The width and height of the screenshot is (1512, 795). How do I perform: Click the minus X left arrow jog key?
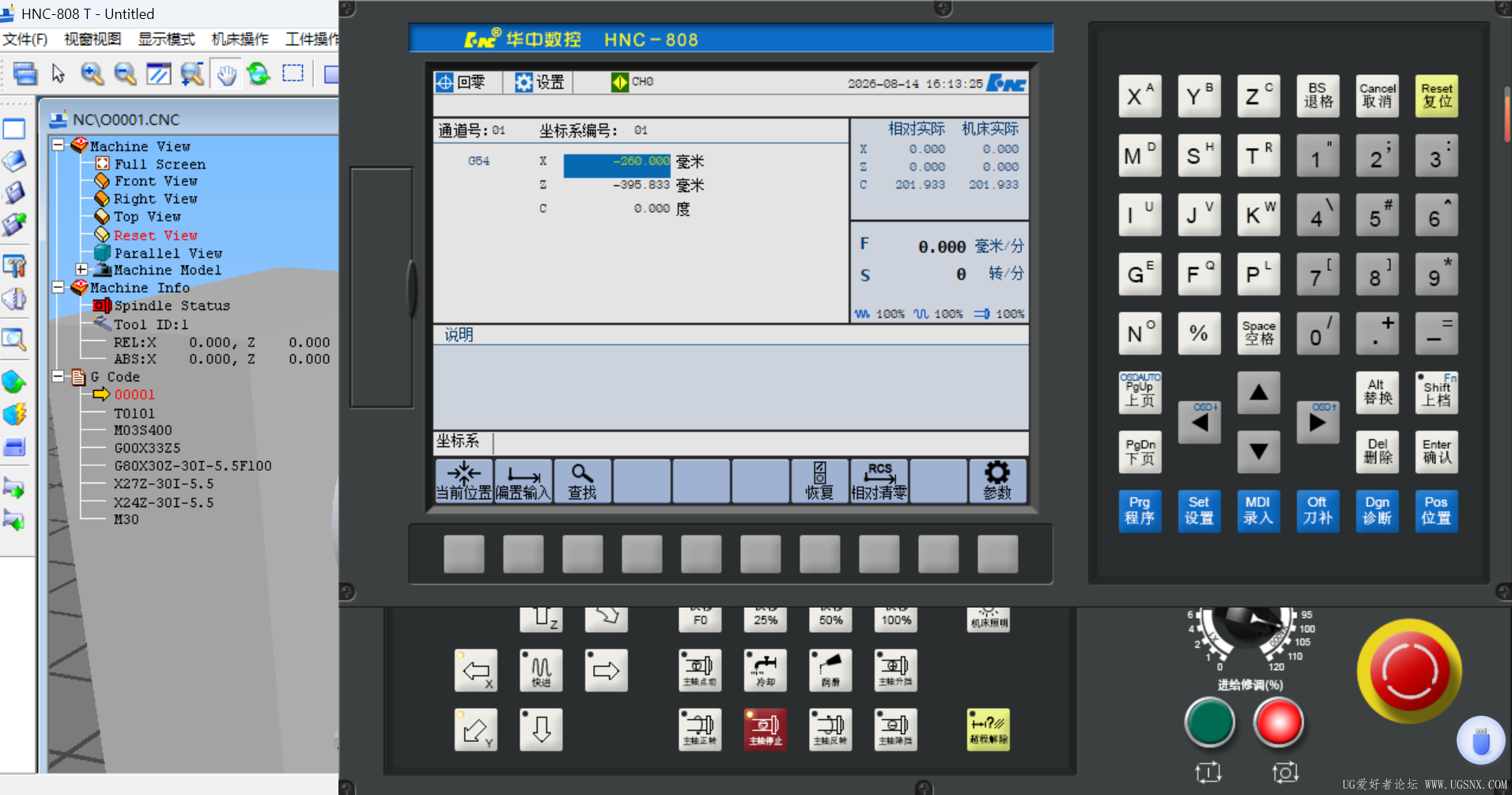pyautogui.click(x=476, y=671)
